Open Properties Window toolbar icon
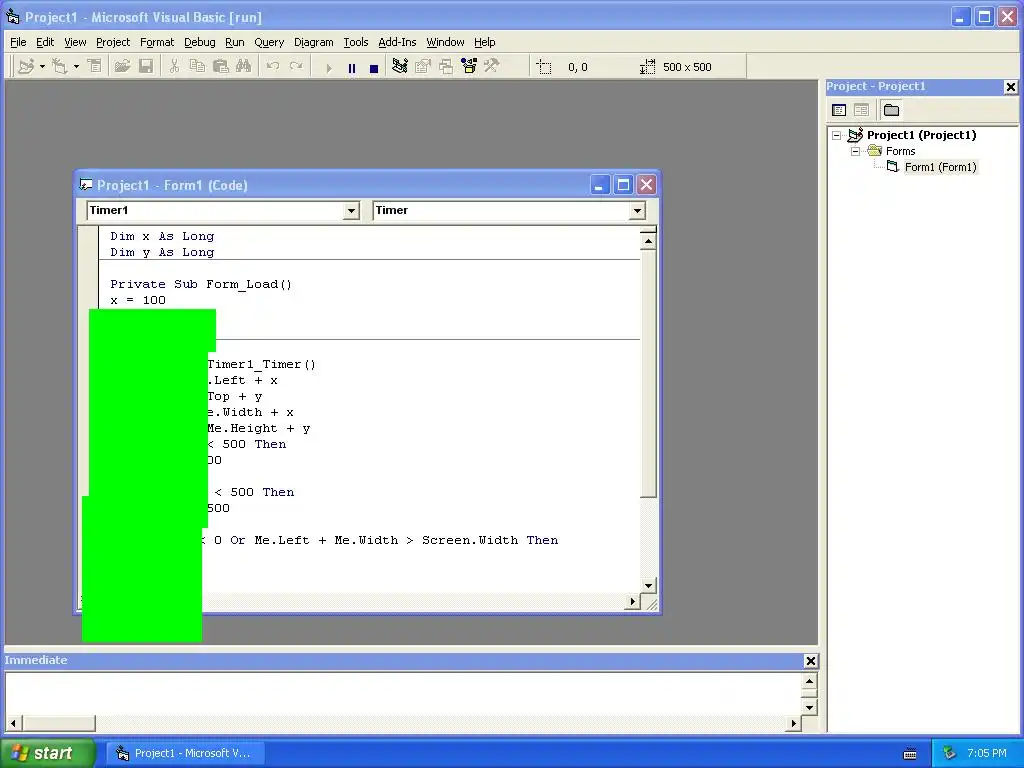This screenshot has height=768, width=1024. [x=423, y=67]
